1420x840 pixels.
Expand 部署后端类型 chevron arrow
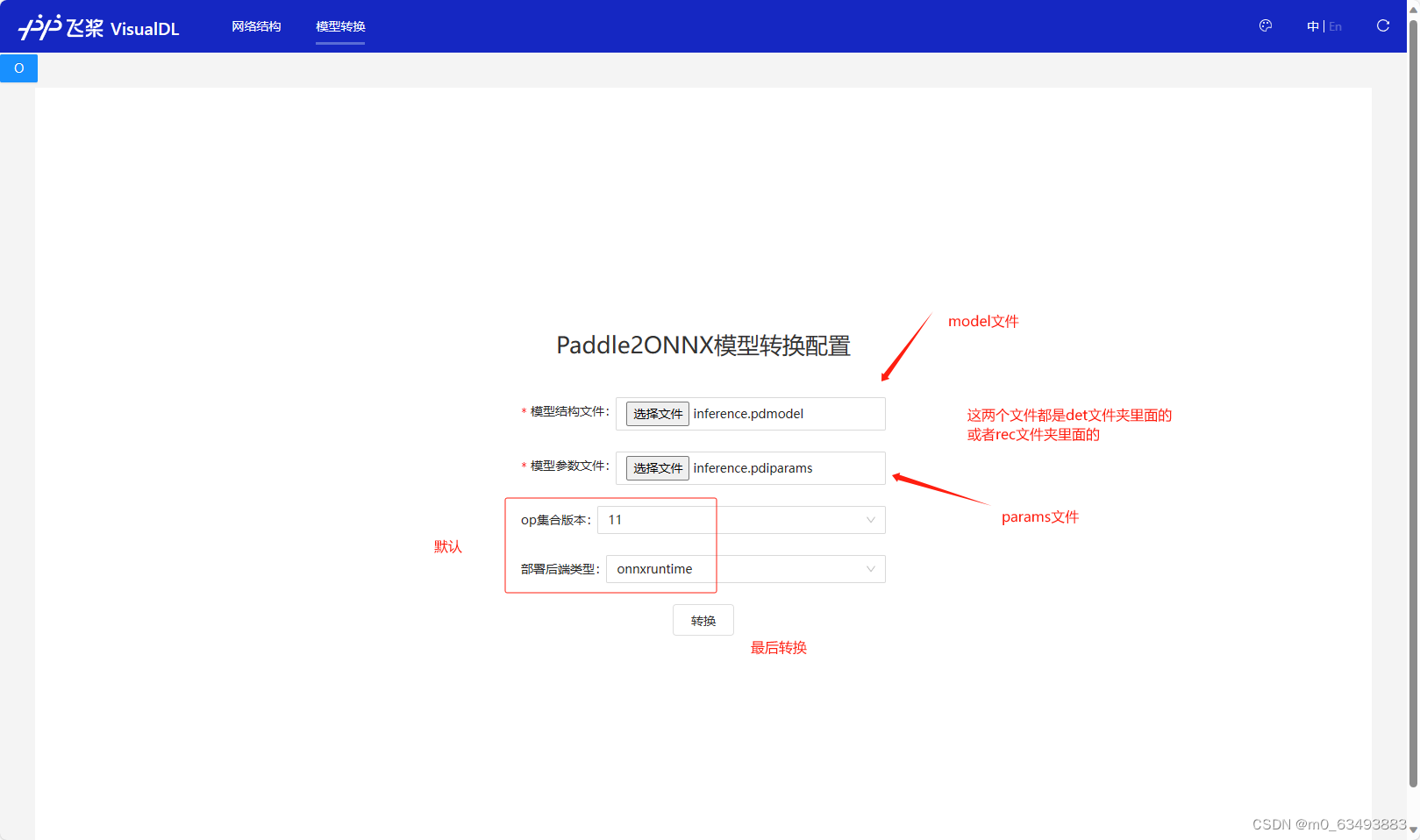tap(871, 569)
